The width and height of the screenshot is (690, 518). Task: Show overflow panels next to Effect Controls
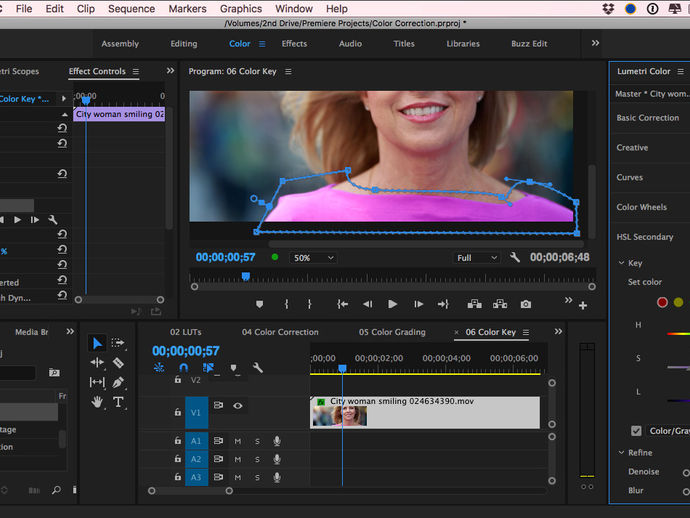(x=170, y=71)
